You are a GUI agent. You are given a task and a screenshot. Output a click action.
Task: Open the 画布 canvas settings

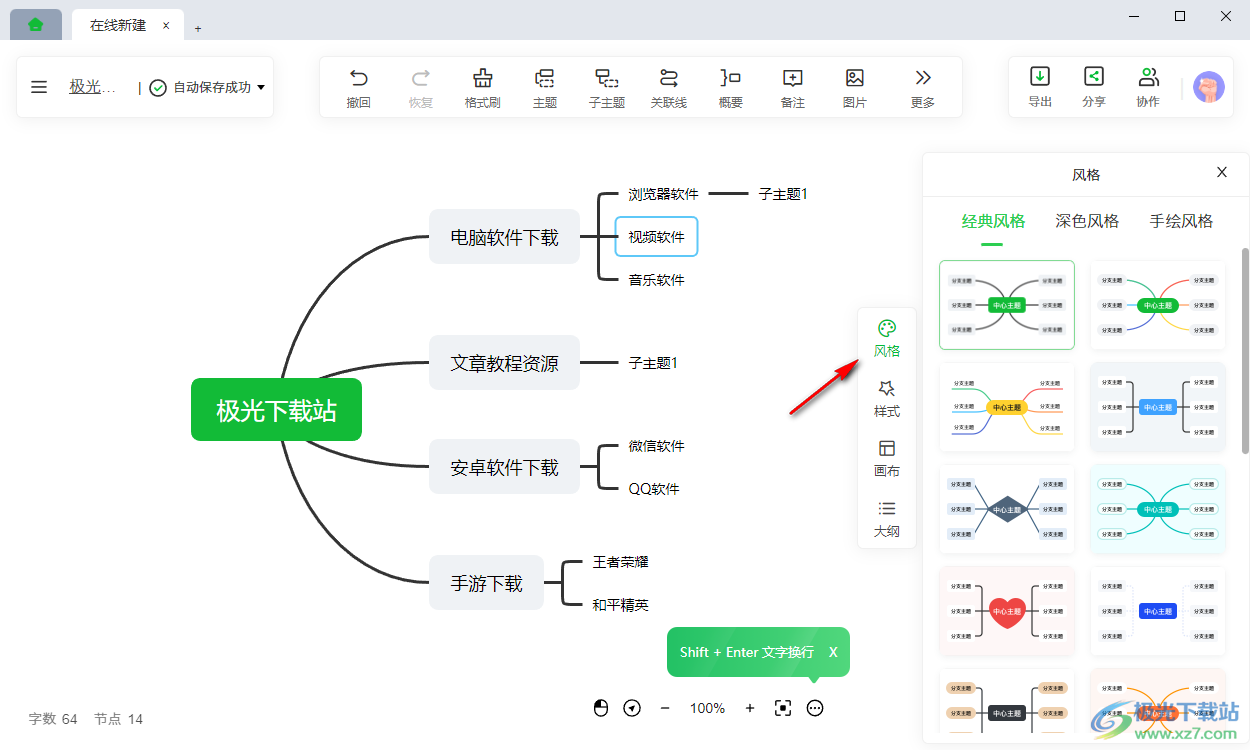point(887,458)
